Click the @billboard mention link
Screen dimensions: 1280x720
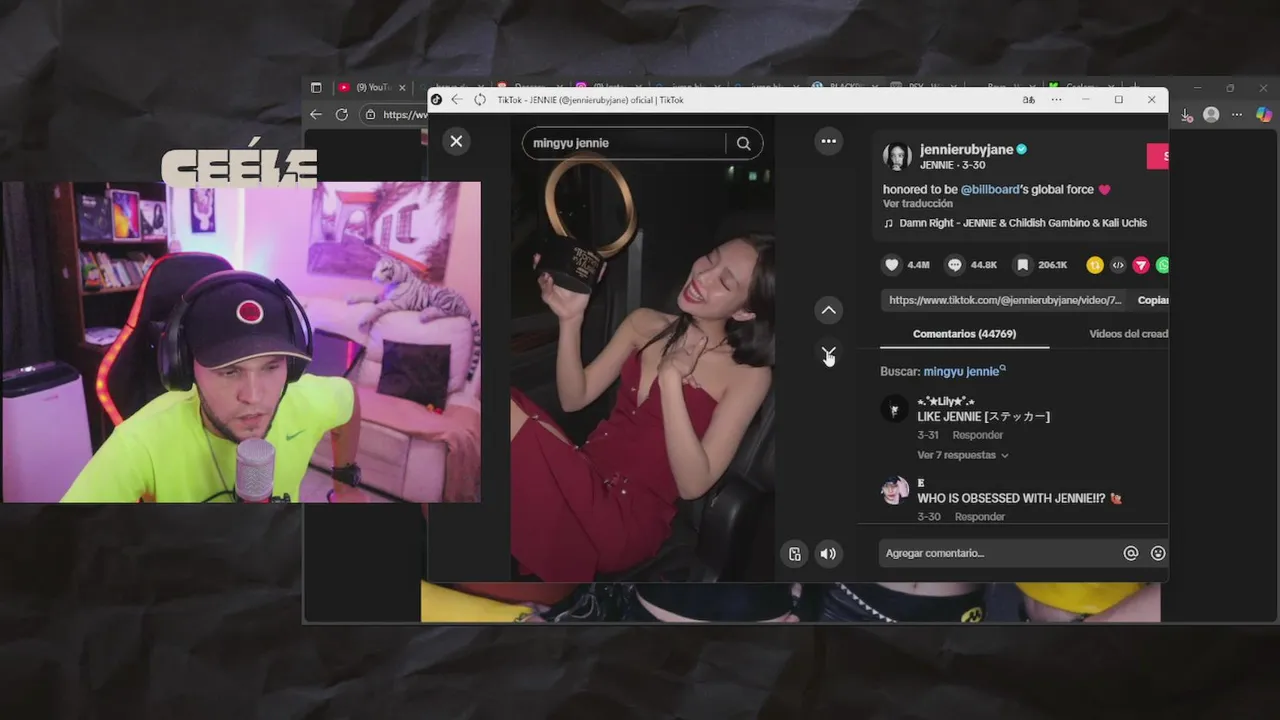pos(990,189)
